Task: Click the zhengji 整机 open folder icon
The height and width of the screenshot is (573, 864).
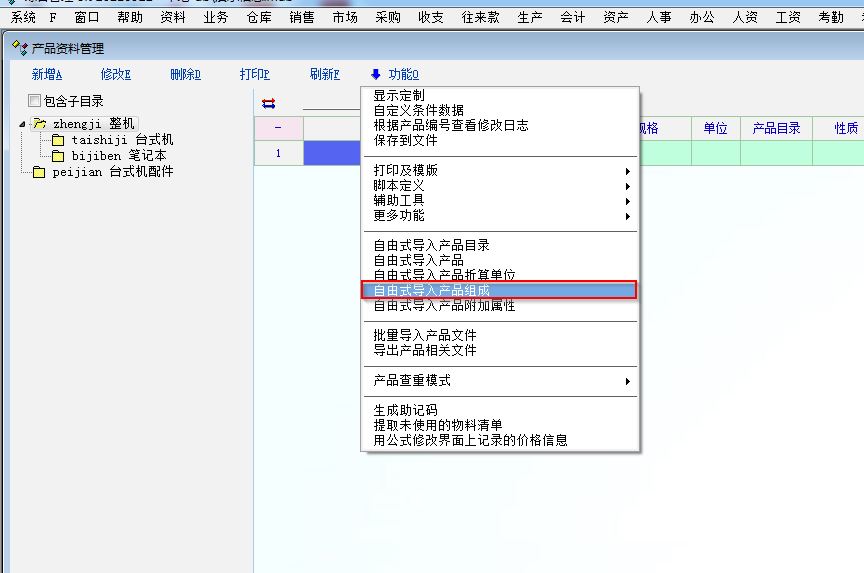Action: coord(39,124)
